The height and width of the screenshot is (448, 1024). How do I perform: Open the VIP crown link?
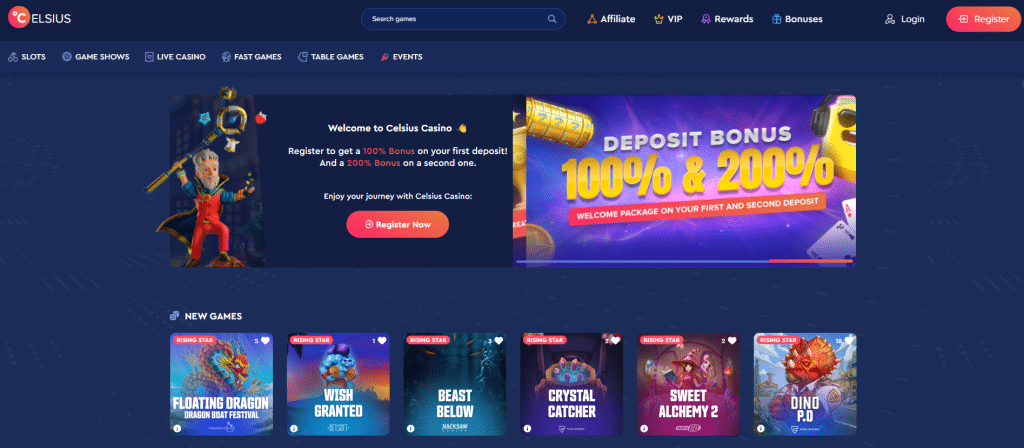(668, 19)
